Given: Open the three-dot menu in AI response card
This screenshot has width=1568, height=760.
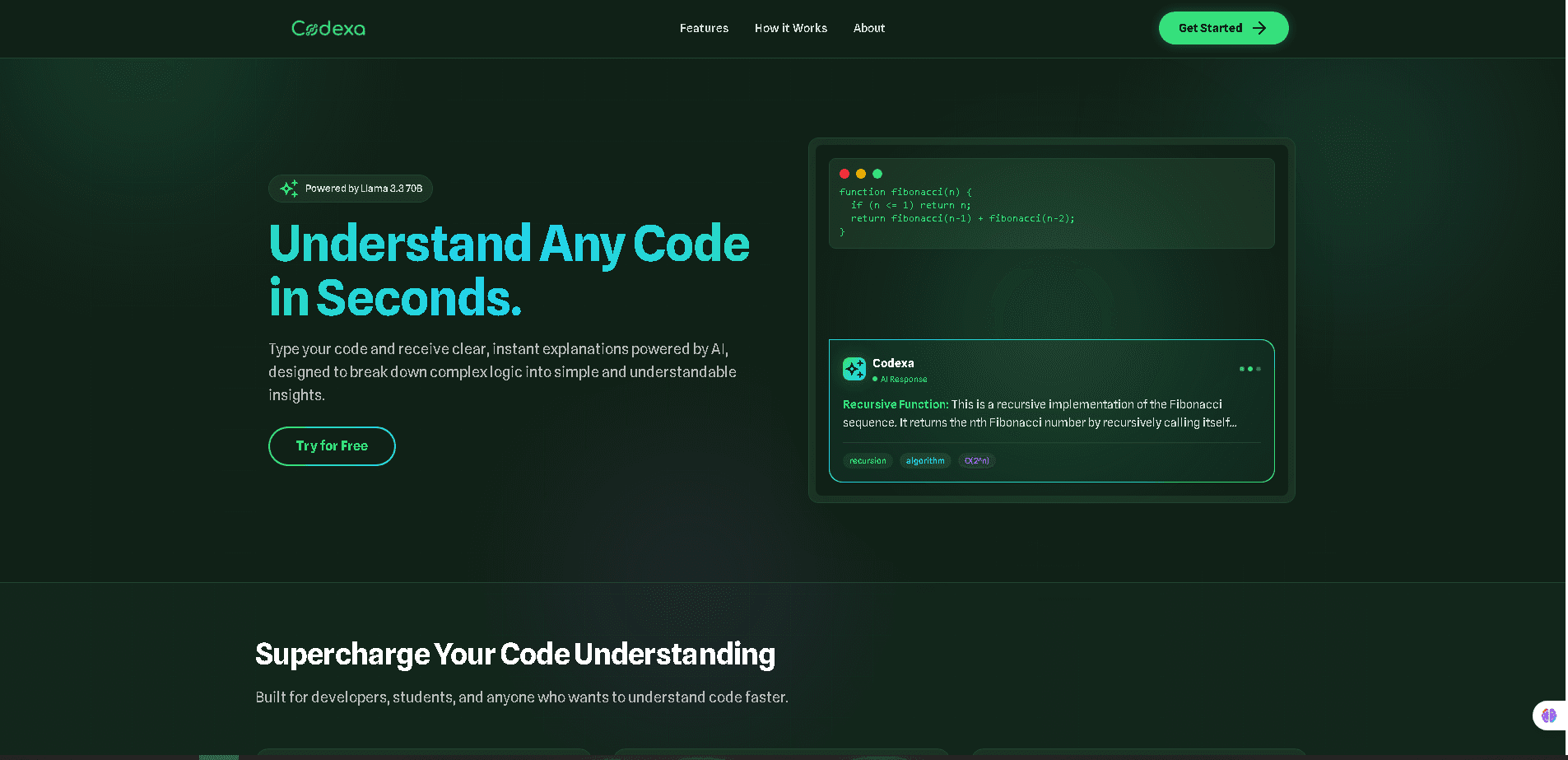Looking at the screenshot, I should pyautogui.click(x=1249, y=369).
